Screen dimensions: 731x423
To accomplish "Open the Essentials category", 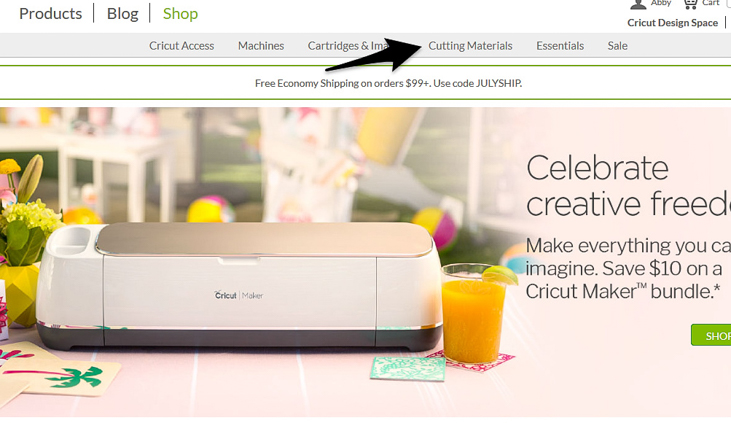I will coord(560,46).
